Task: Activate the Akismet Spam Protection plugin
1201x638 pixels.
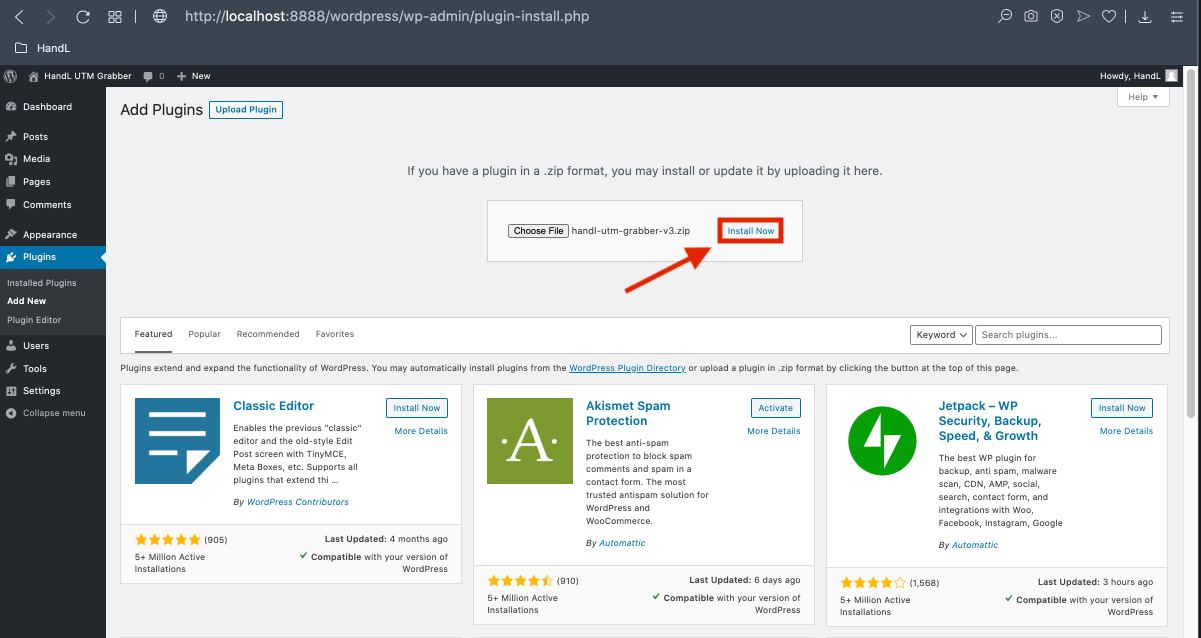Action: pos(775,408)
